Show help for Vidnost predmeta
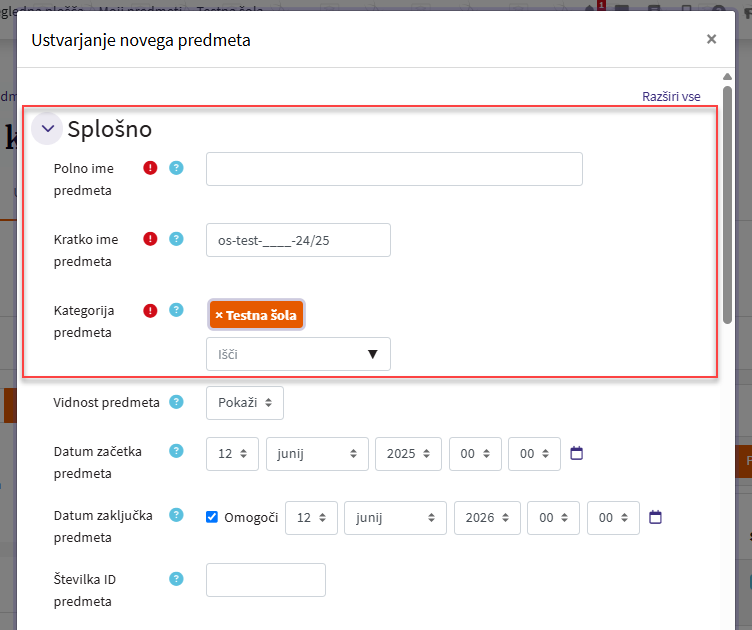 (x=176, y=402)
